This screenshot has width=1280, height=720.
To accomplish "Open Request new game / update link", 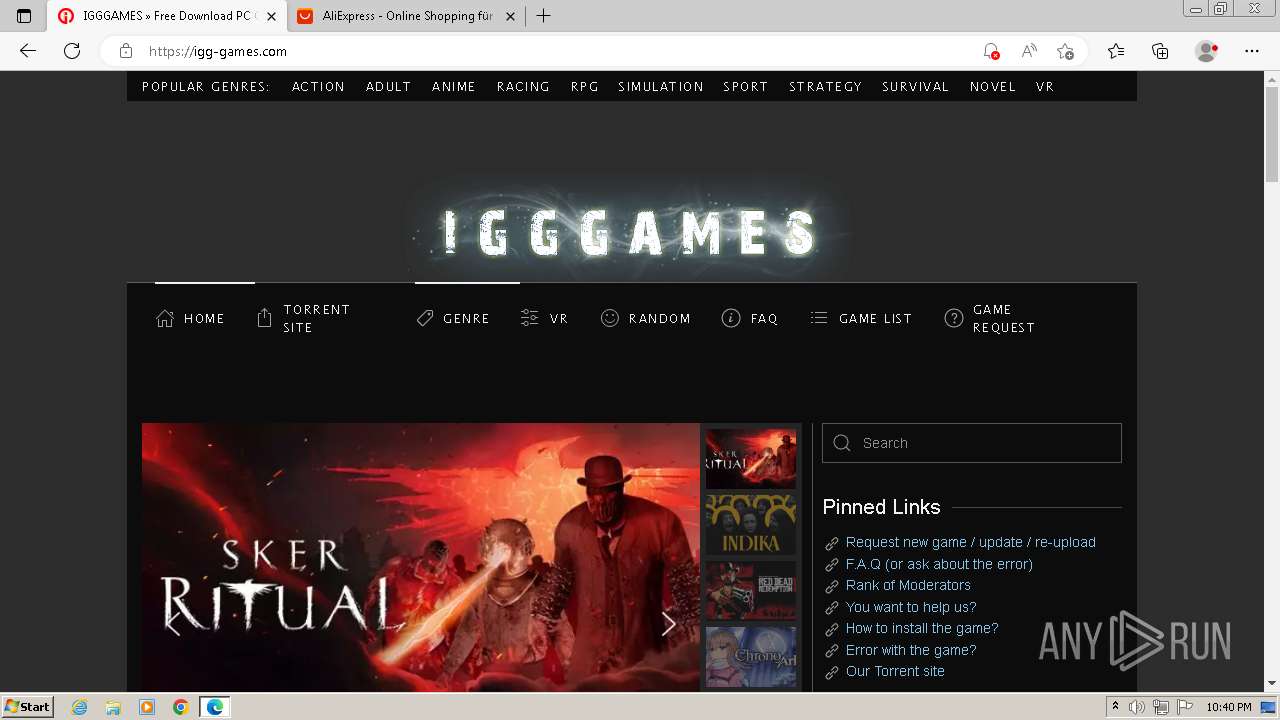I will [x=970, y=542].
